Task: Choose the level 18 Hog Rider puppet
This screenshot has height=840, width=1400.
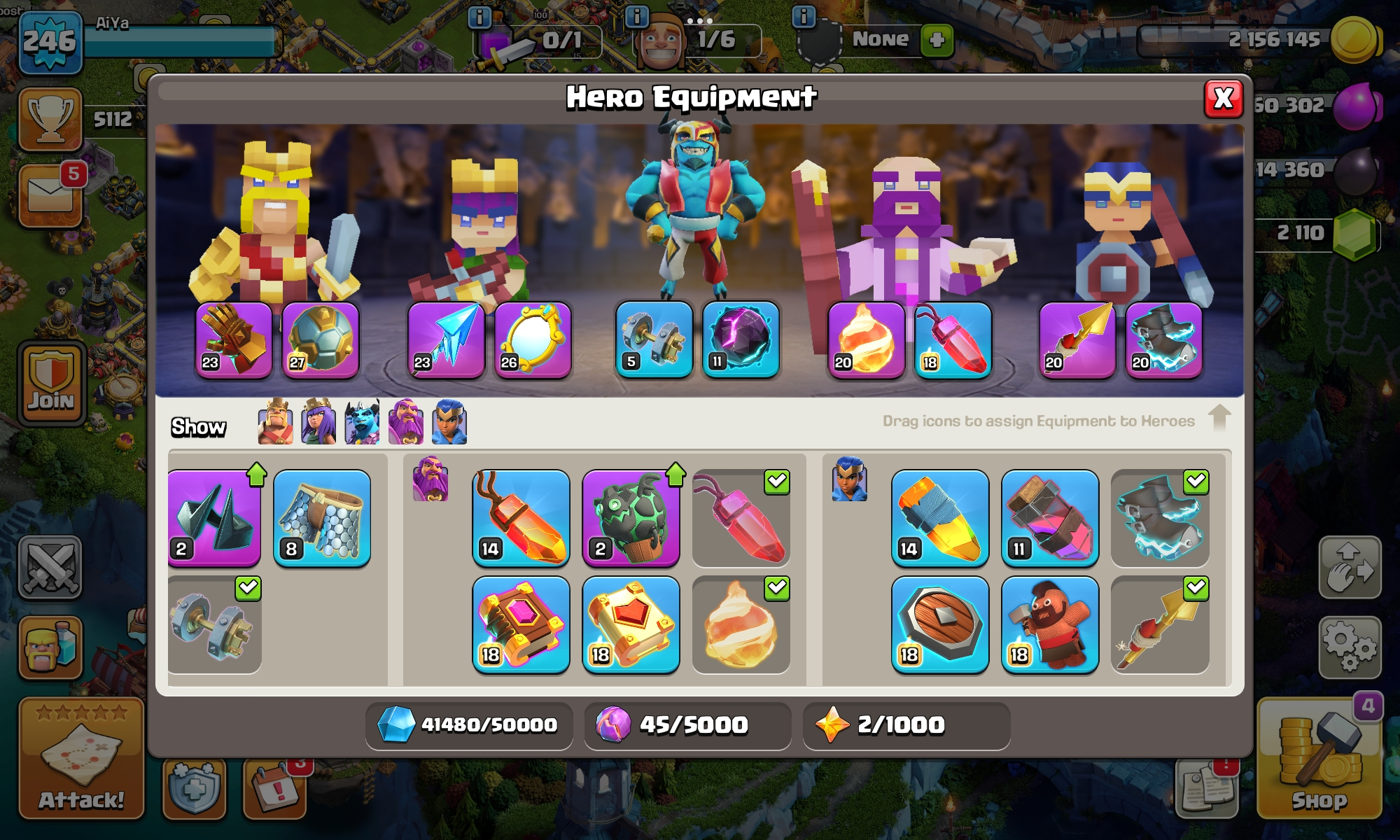Action: (x=1049, y=625)
